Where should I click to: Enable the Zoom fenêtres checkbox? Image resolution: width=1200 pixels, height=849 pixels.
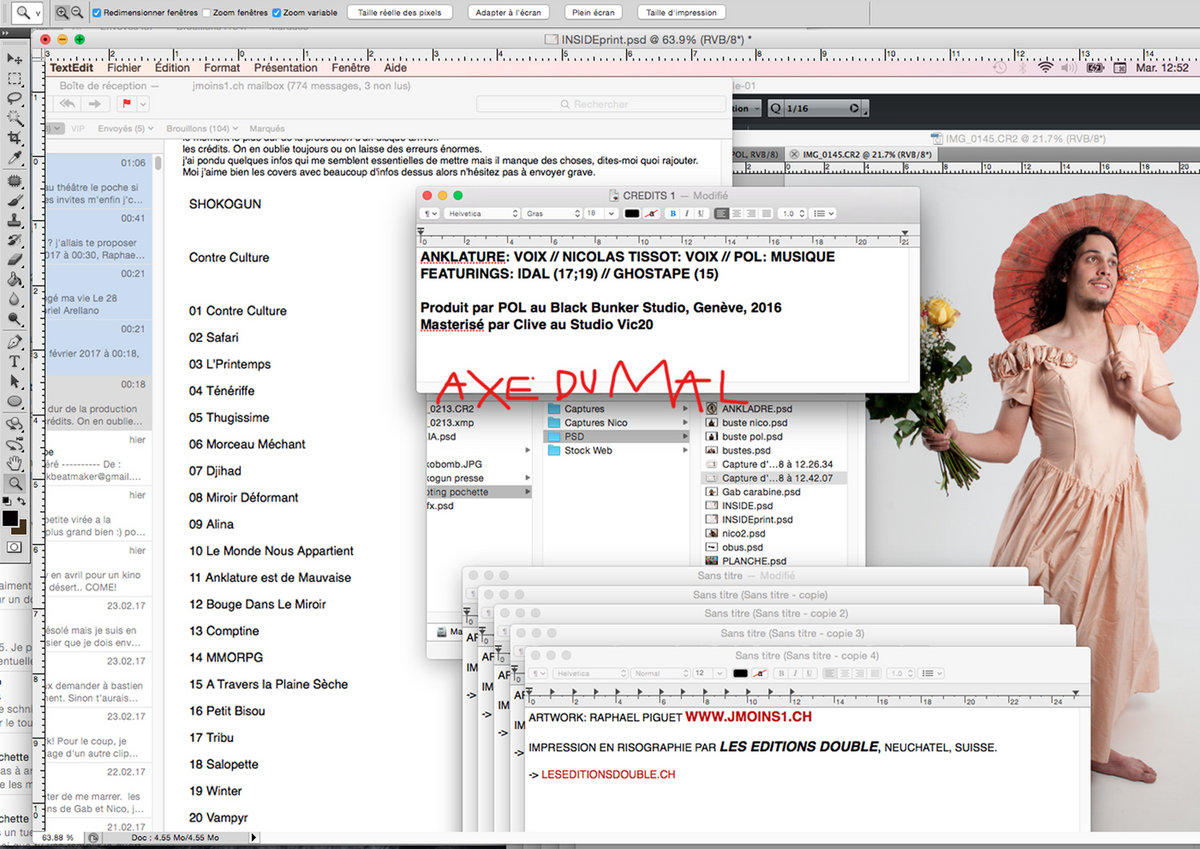(x=207, y=13)
